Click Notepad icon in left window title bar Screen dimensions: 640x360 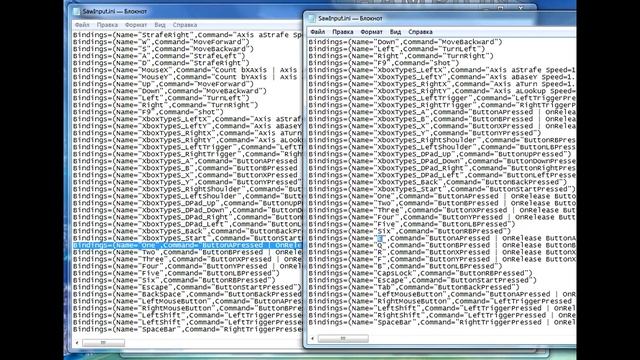(76, 11)
